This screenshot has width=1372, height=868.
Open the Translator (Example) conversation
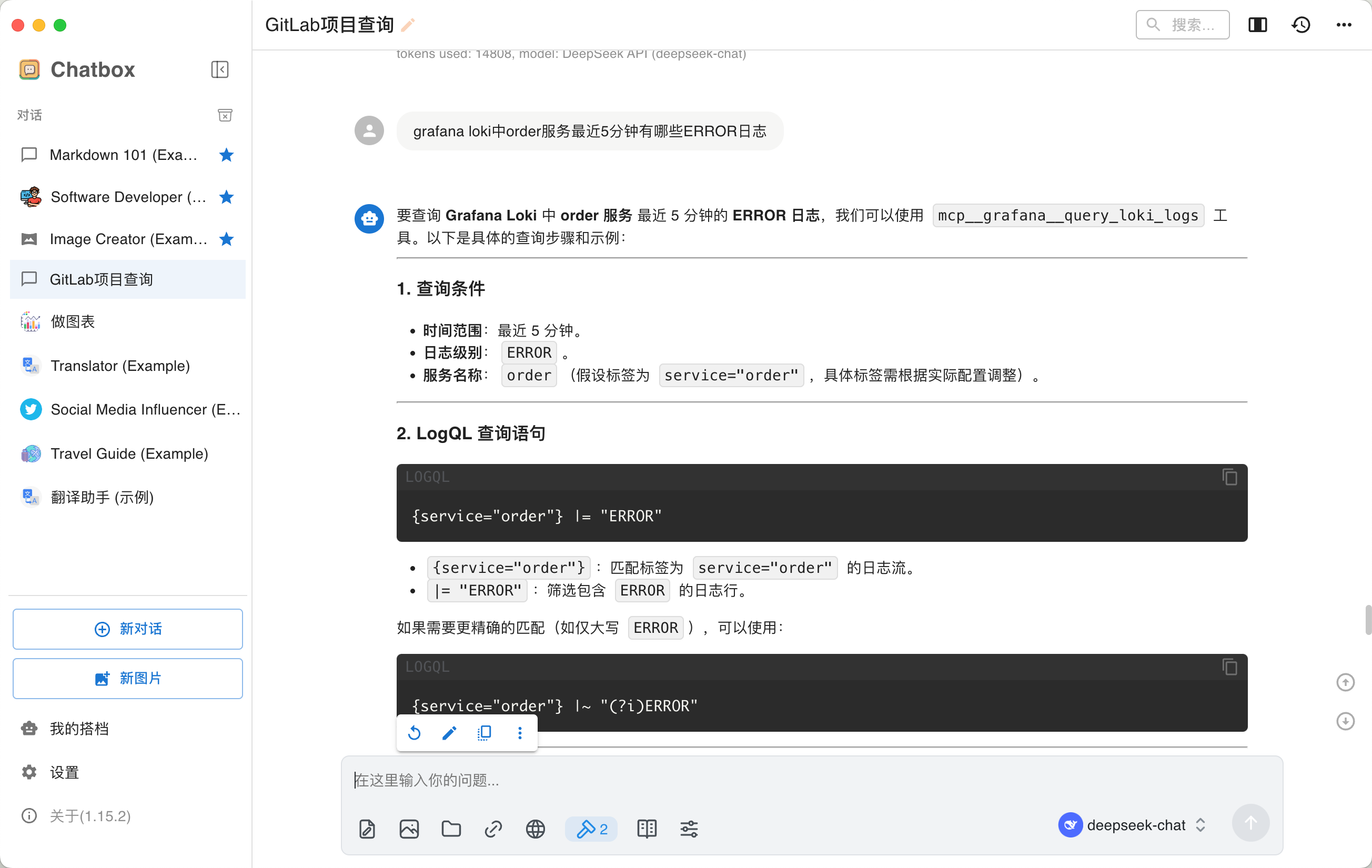pyautogui.click(x=128, y=365)
